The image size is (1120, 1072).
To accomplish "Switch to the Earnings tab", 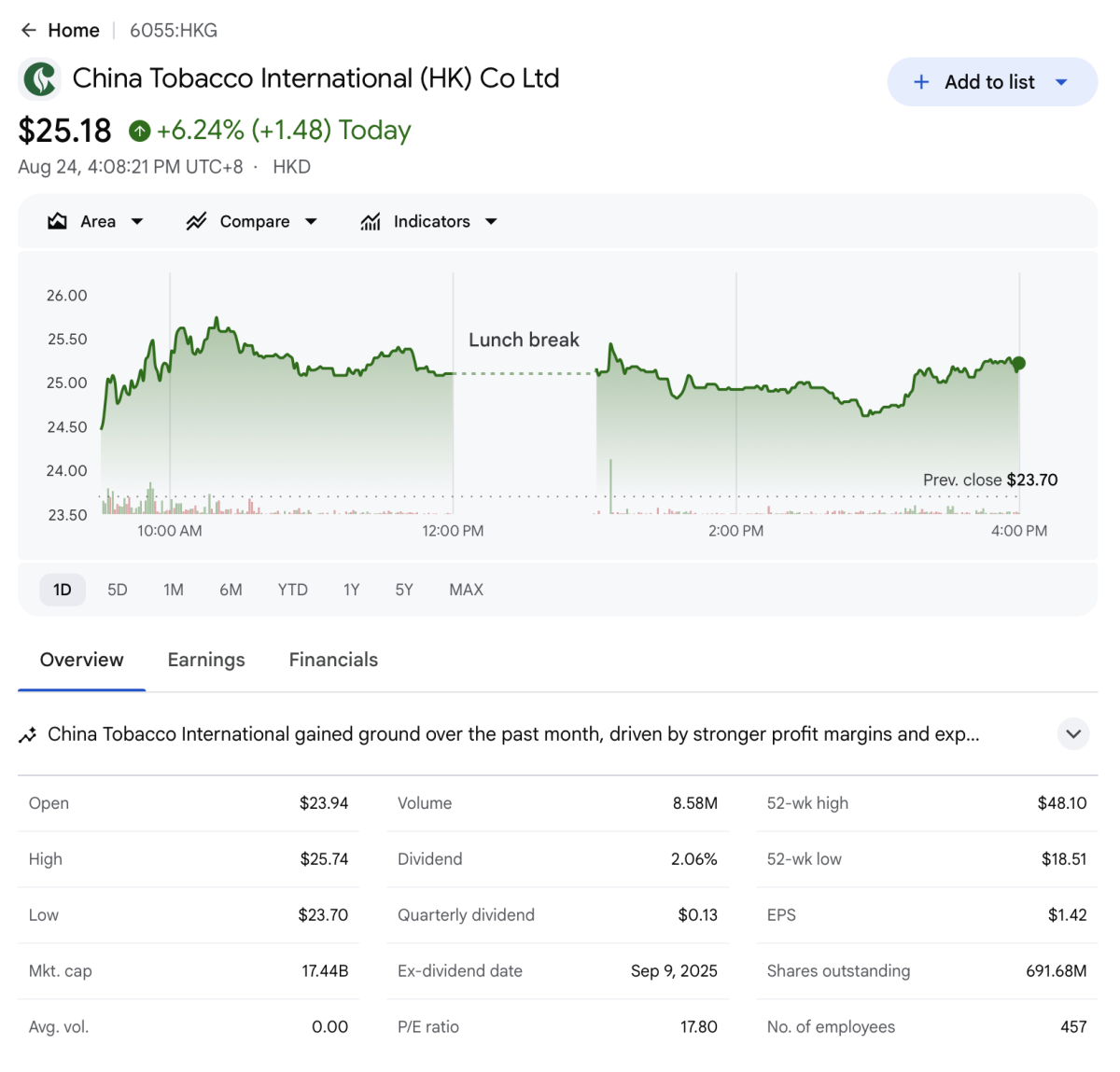I will [206, 660].
